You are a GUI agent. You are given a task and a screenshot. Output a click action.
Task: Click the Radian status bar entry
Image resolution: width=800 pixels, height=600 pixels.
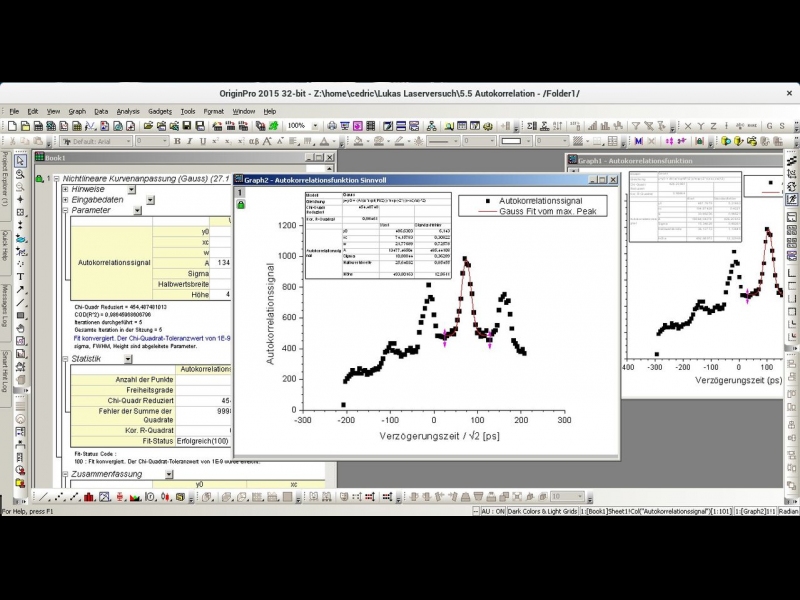tap(788, 511)
